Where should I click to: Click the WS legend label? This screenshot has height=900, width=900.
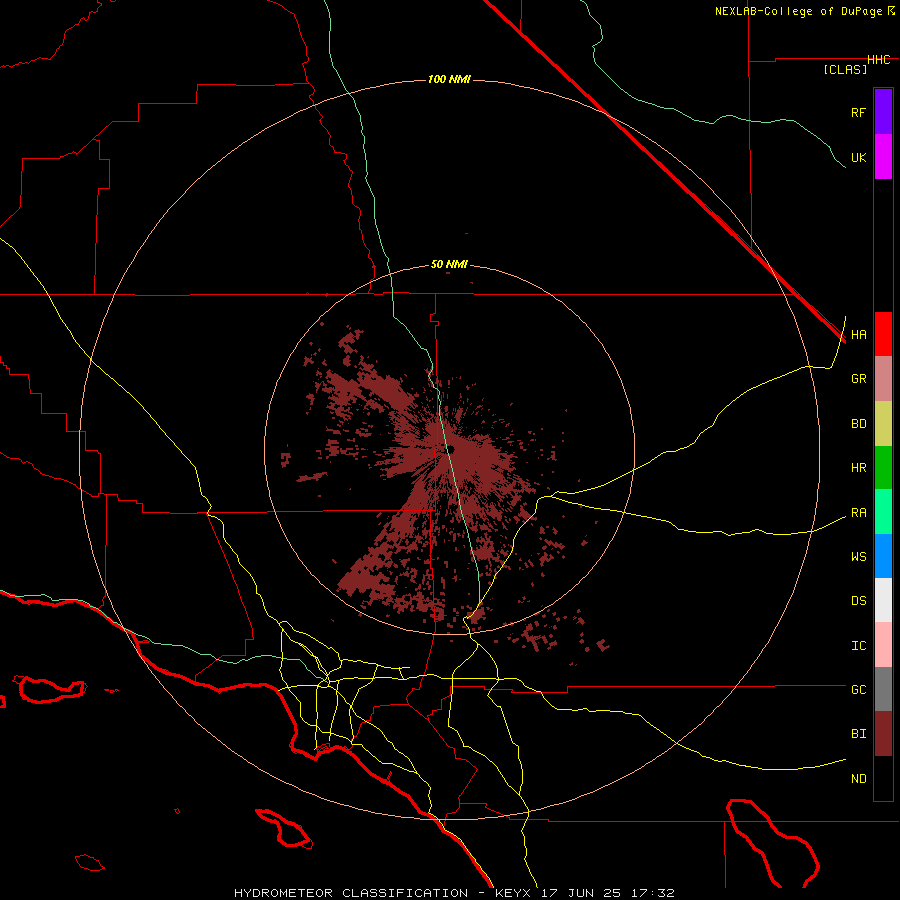858,557
